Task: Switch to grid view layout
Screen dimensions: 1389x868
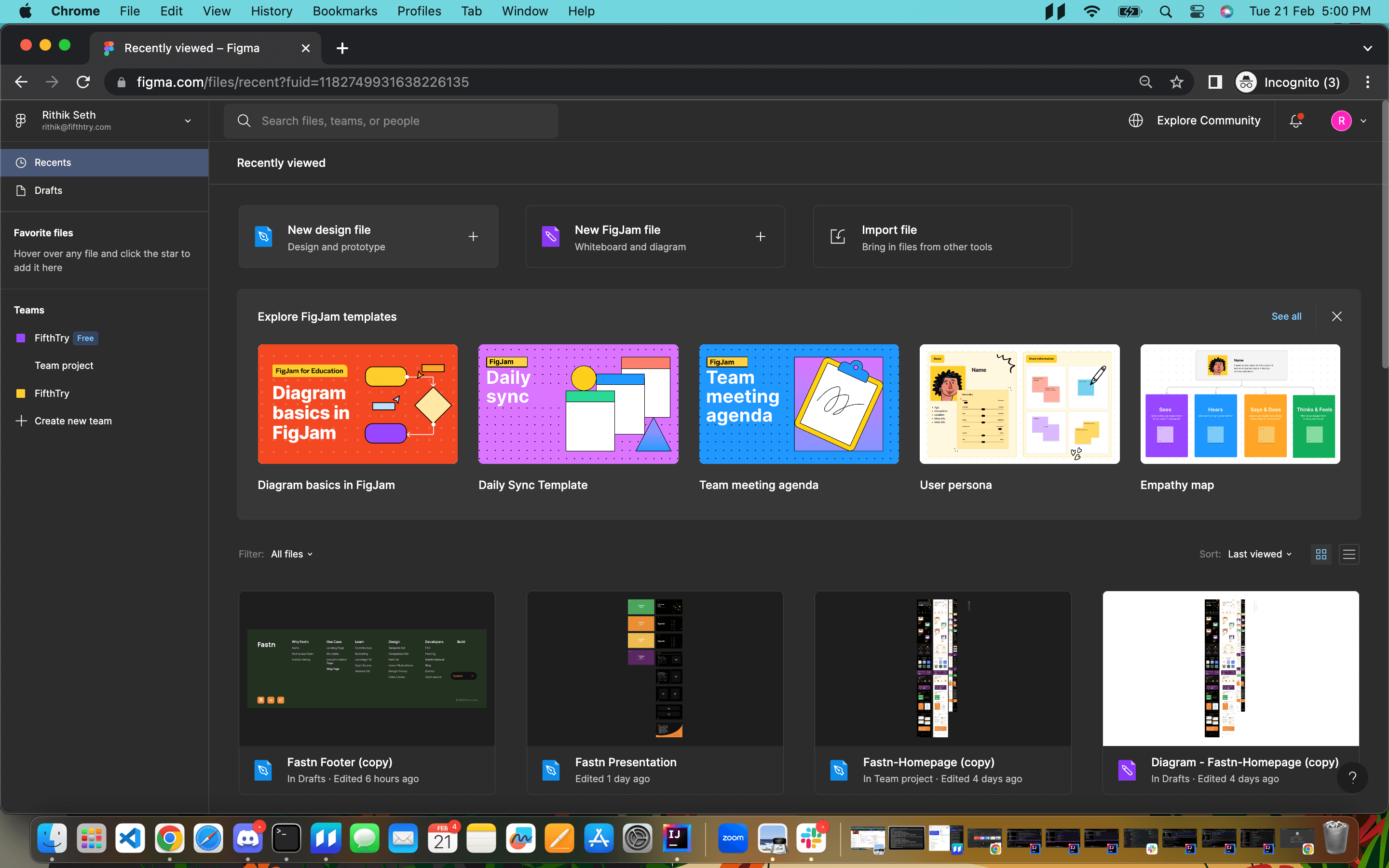Action: click(x=1321, y=554)
